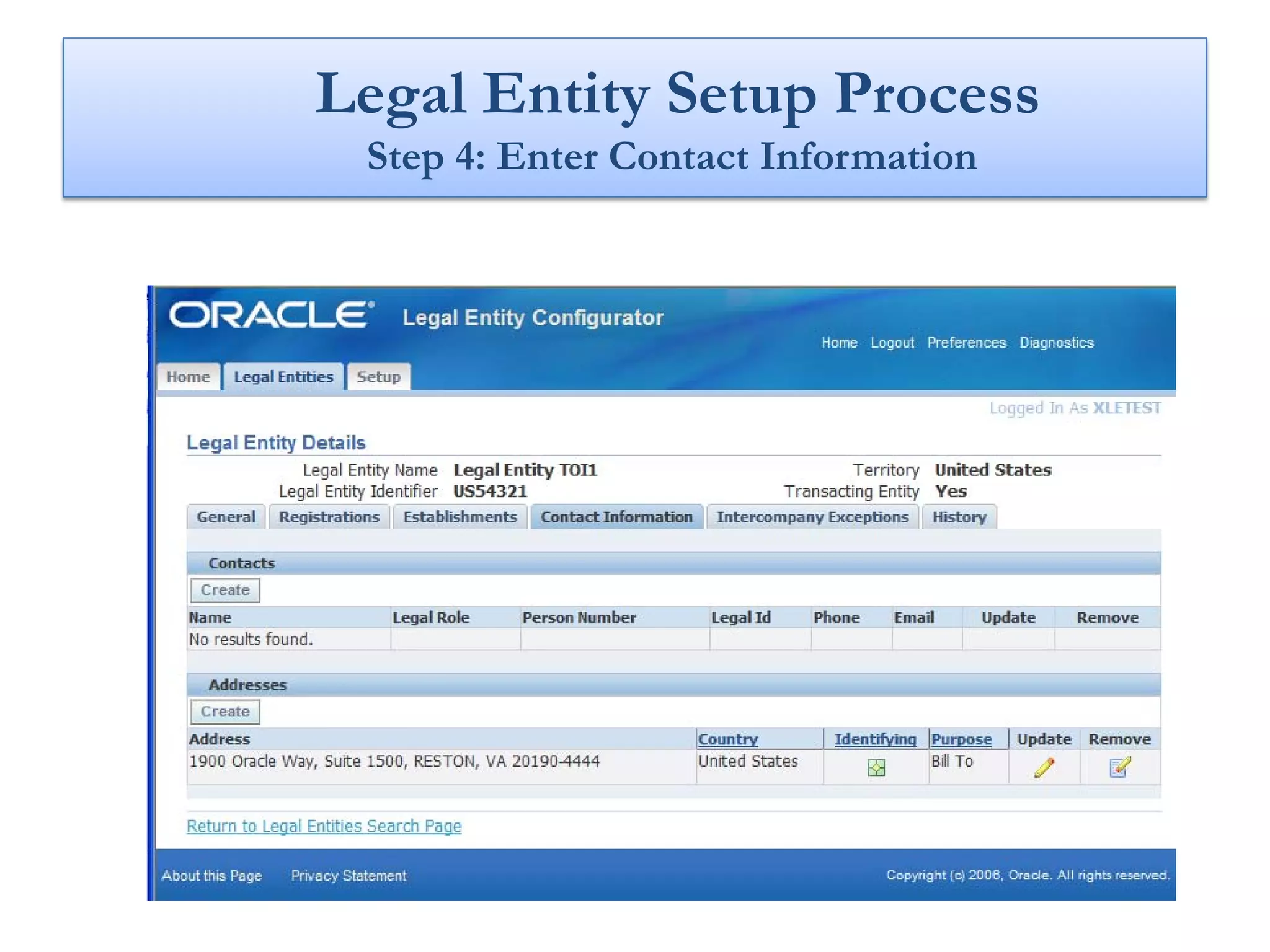This screenshot has width=1270, height=952.
Task: Click the Legal Entity Details heading
Action: [276, 443]
